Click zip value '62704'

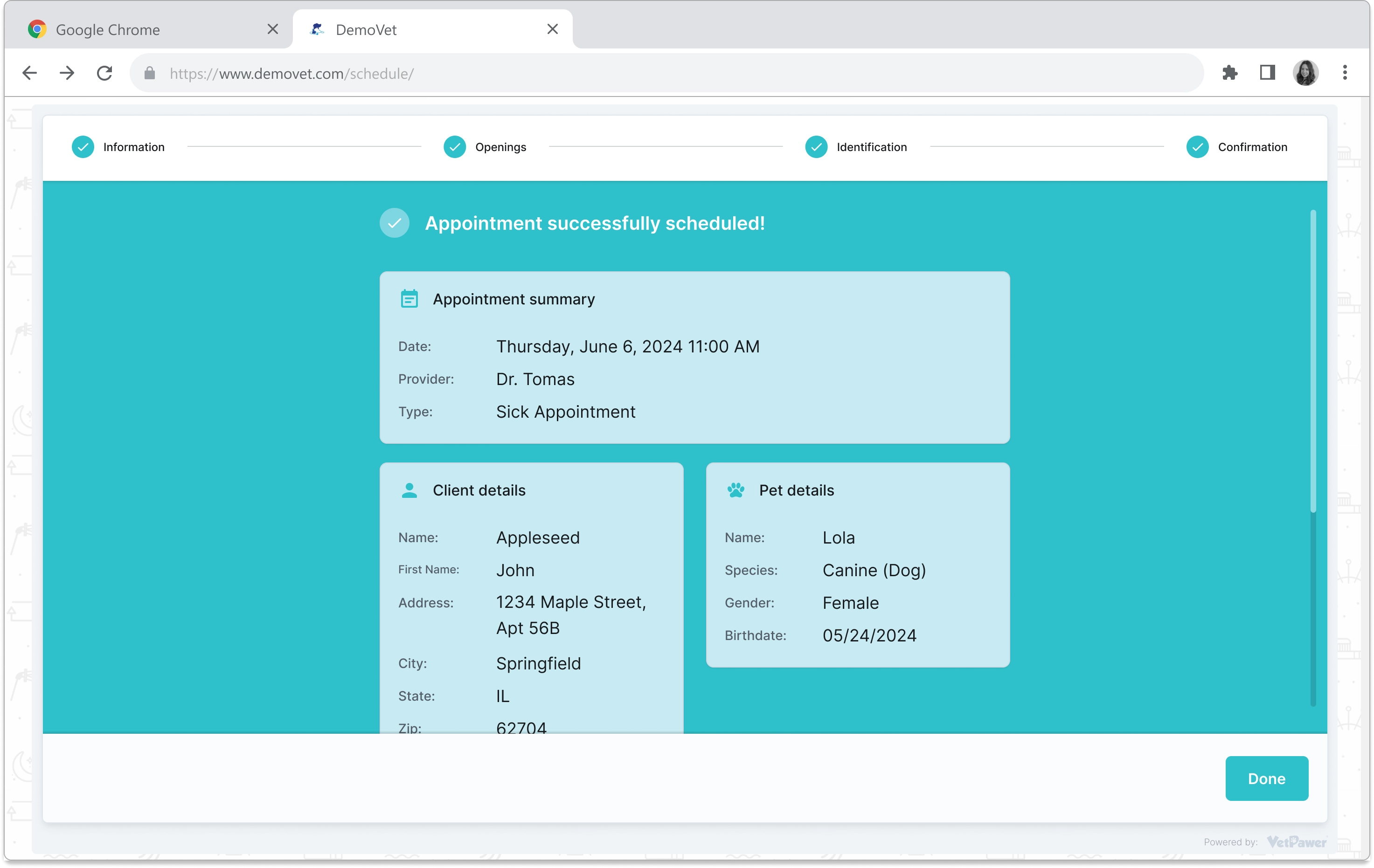click(521, 727)
